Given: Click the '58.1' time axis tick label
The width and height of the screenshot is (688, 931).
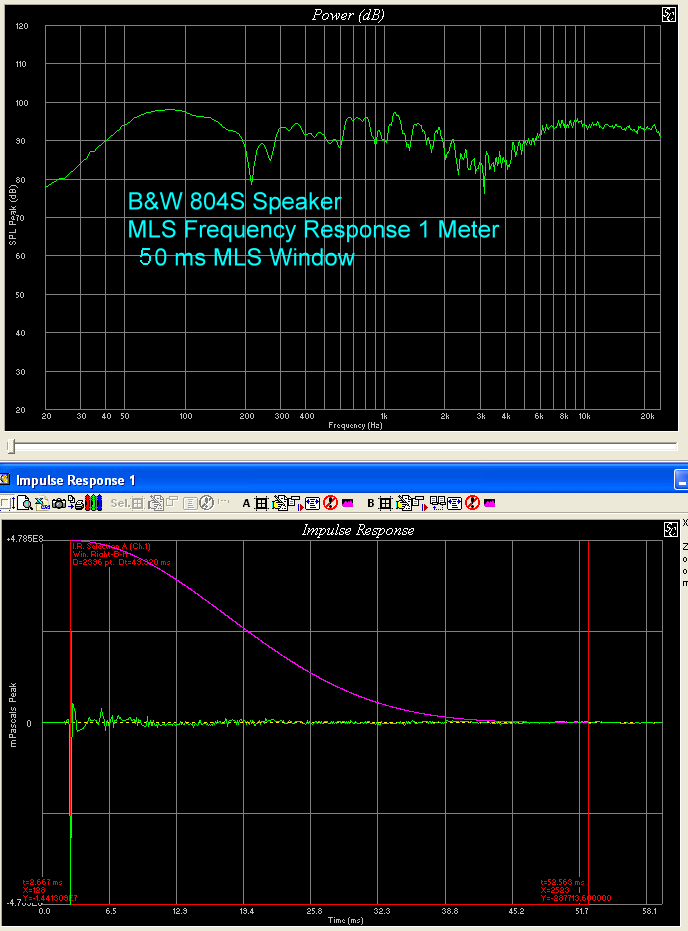Looking at the screenshot, I should [x=649, y=911].
